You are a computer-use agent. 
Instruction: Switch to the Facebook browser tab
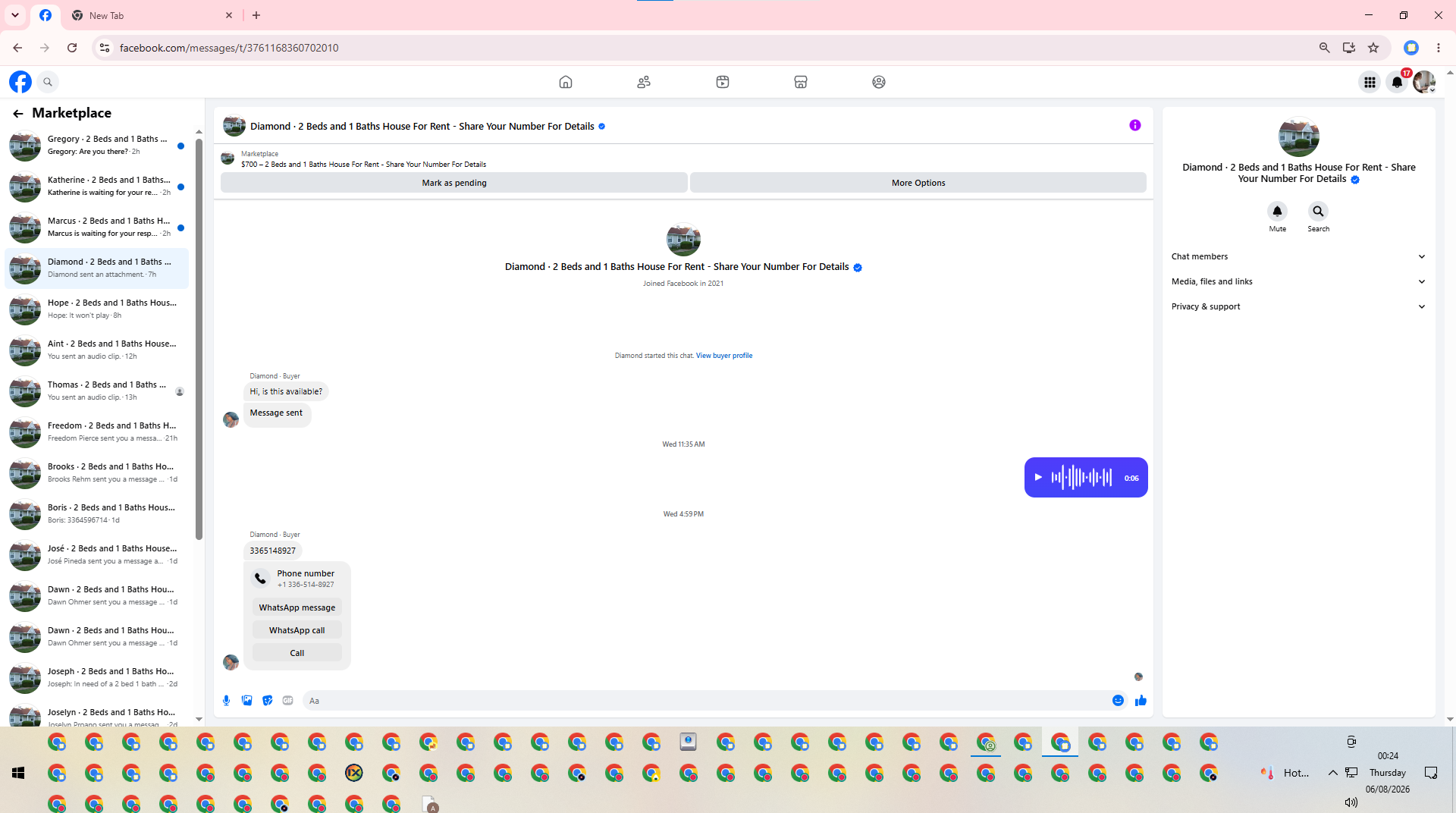[x=45, y=15]
